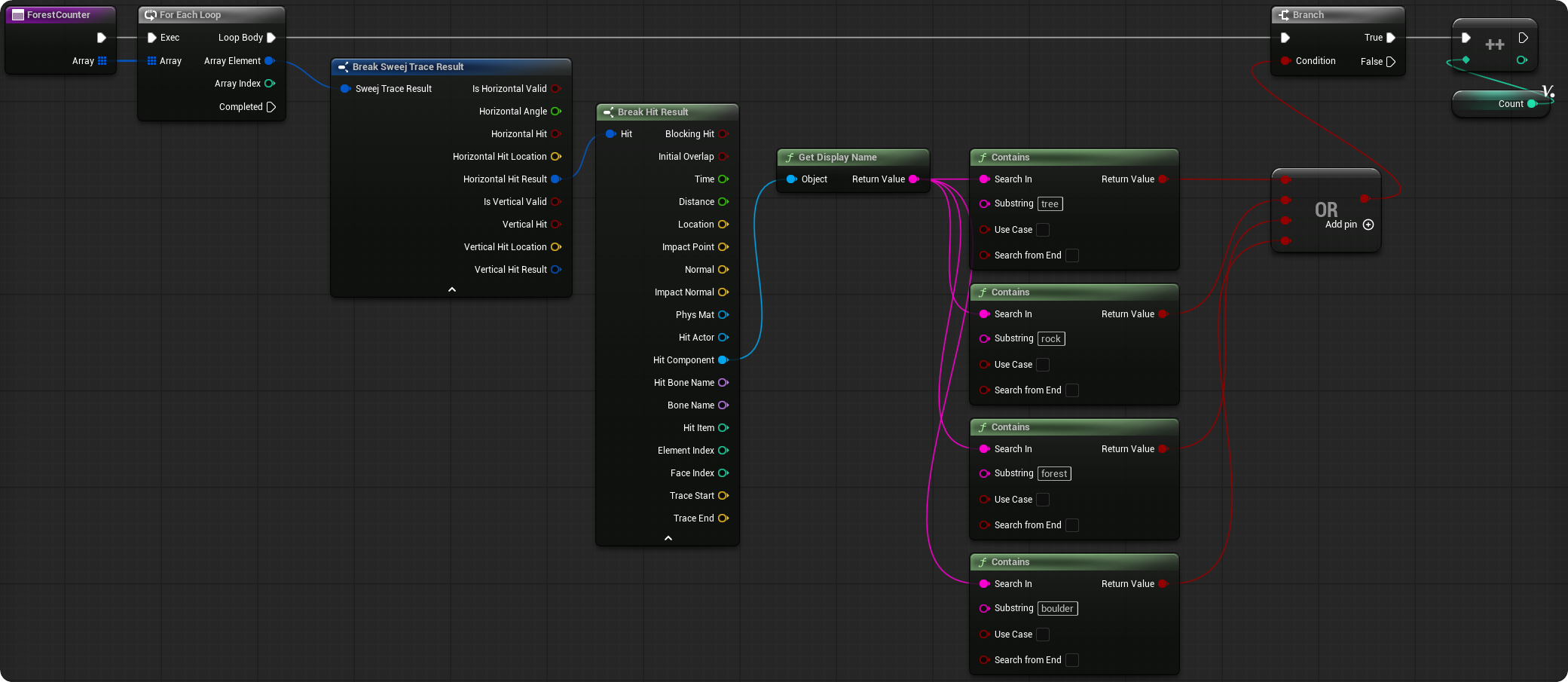Click the Branch node header icon
Image resolution: width=1568 pixels, height=682 pixels.
point(1284,15)
